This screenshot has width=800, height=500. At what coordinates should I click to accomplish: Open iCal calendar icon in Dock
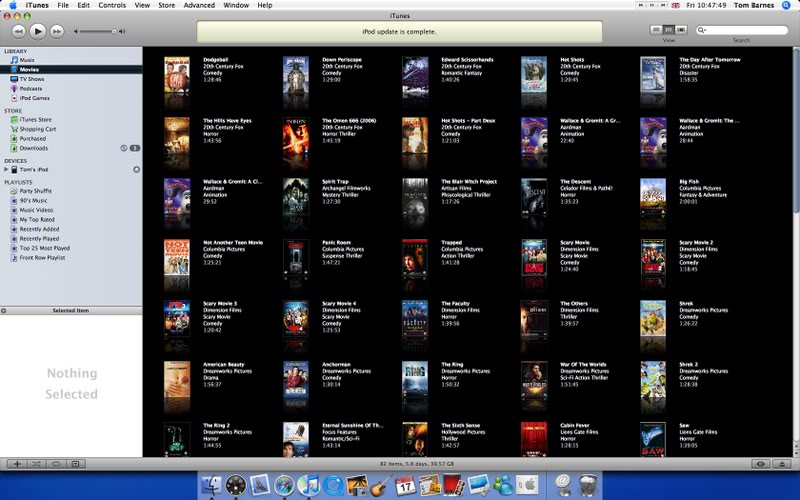tap(406, 485)
